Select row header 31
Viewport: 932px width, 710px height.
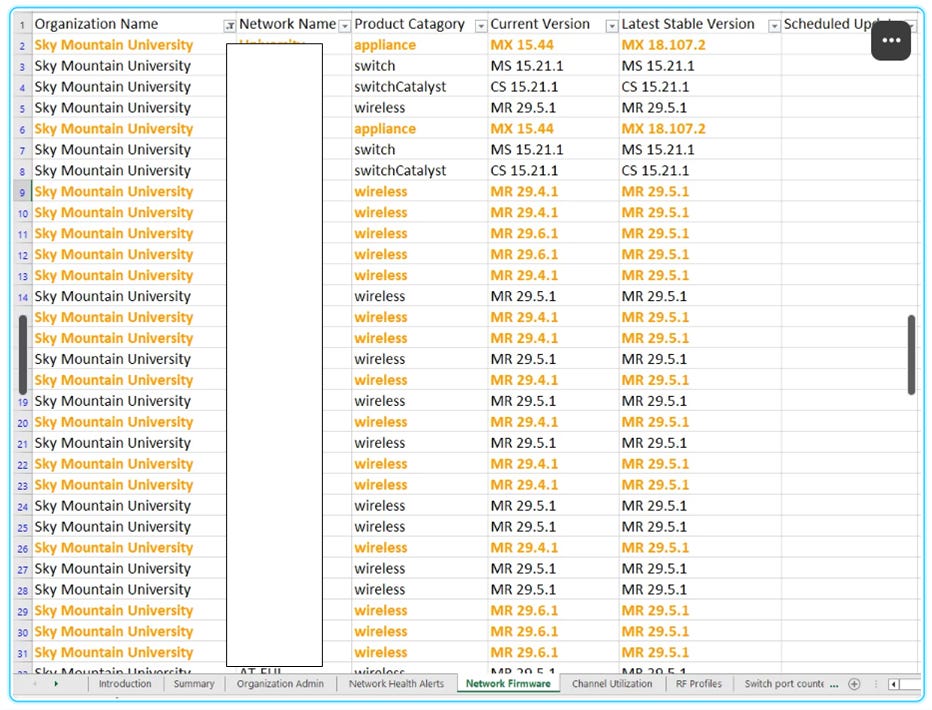click(22, 654)
